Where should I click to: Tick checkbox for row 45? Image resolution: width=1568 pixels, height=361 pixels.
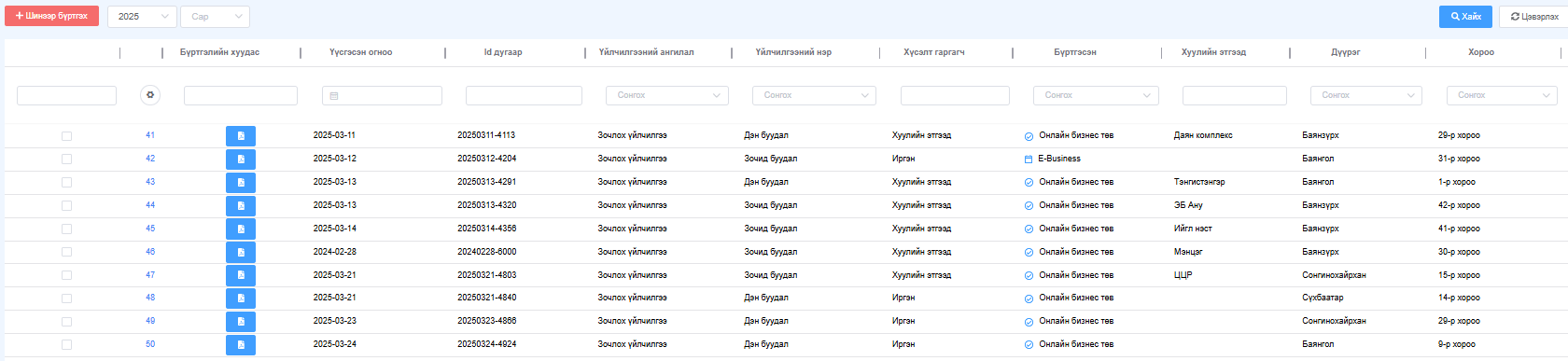66,229
